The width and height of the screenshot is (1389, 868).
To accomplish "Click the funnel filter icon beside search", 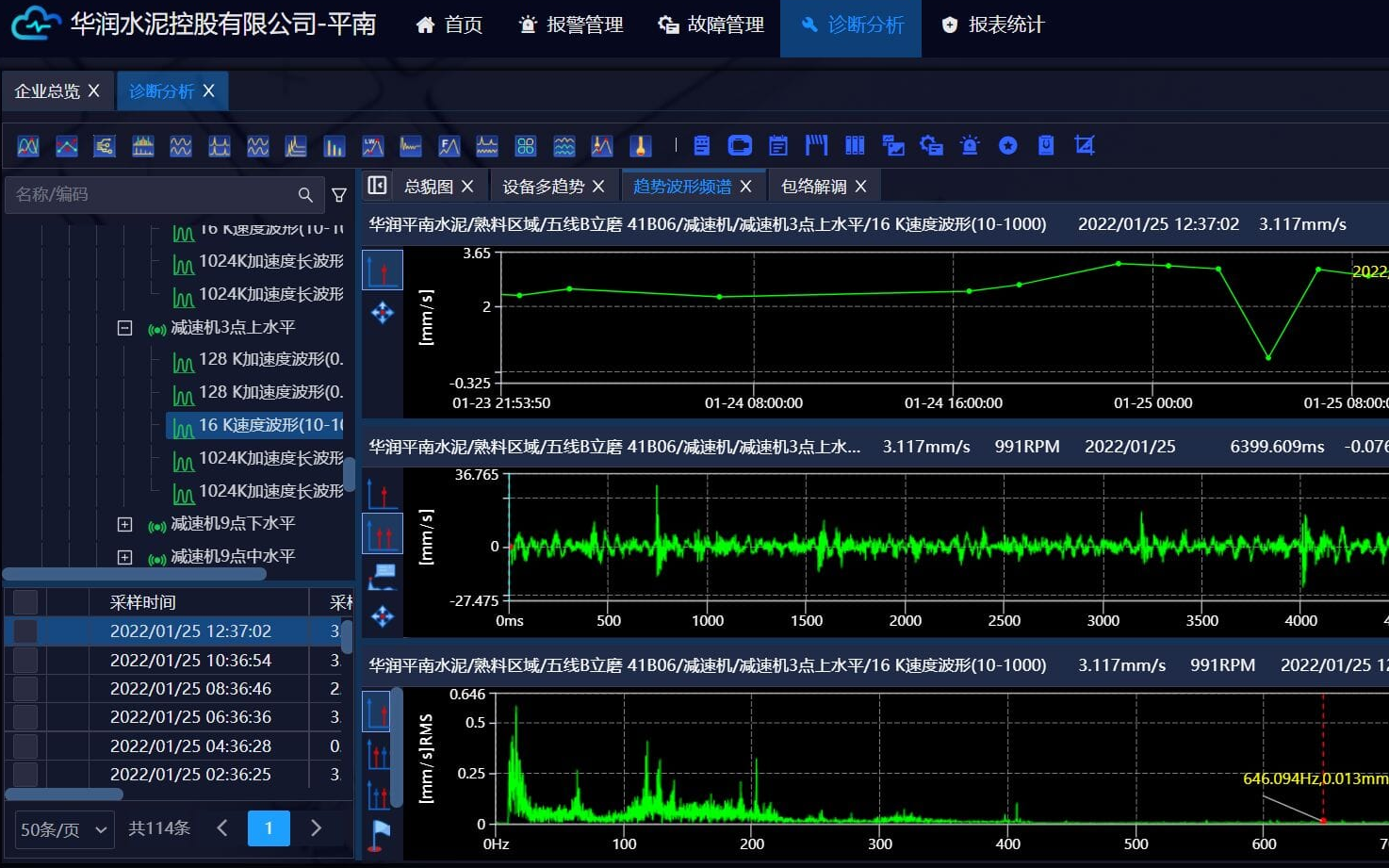I will (339, 195).
